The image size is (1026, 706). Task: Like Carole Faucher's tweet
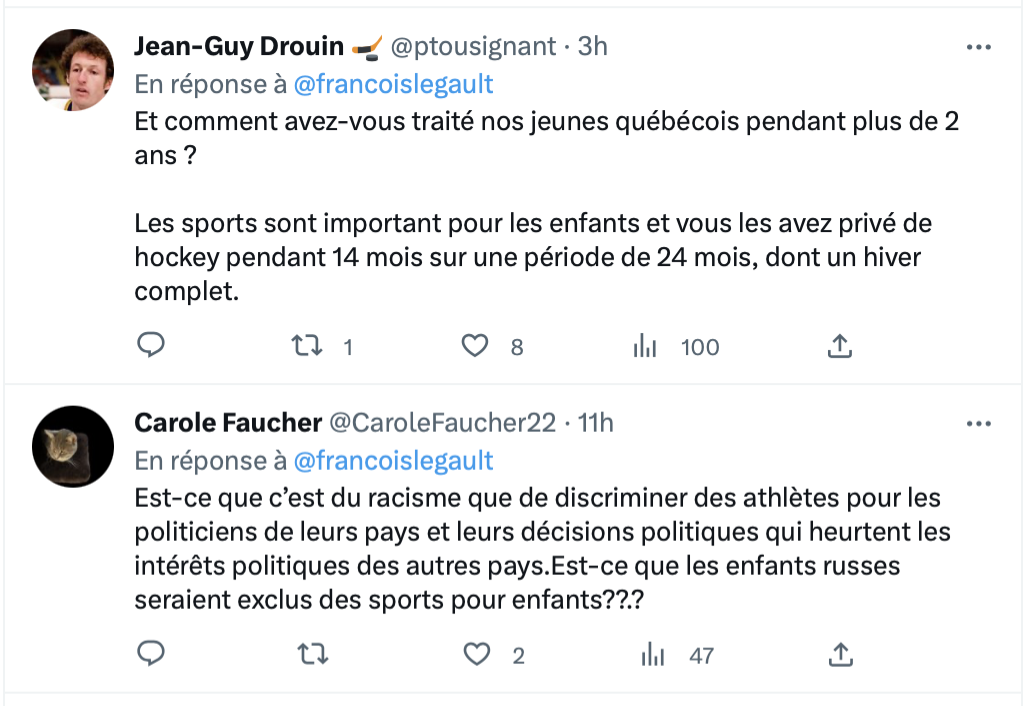tap(478, 654)
